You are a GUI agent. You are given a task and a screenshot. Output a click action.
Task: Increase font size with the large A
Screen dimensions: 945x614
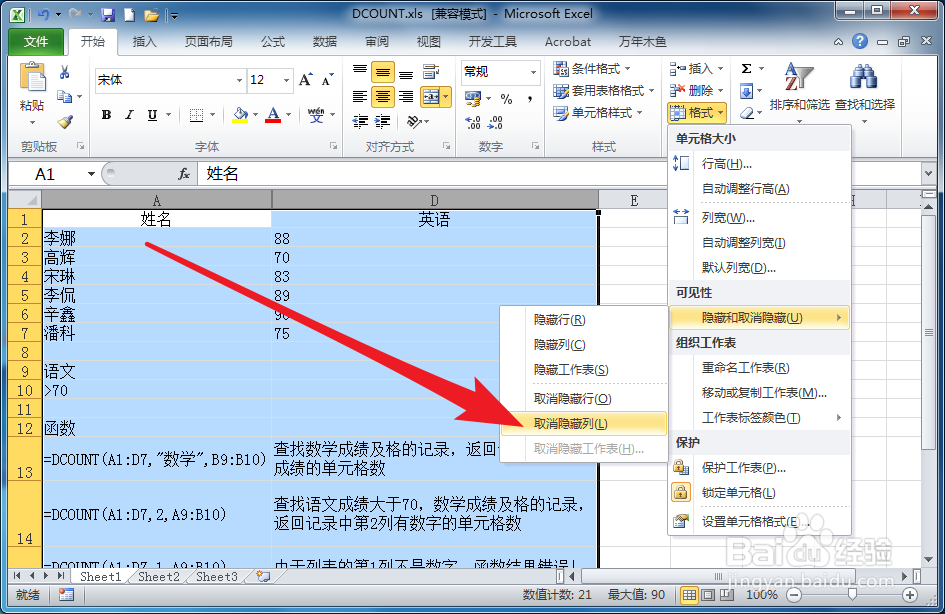pos(306,80)
